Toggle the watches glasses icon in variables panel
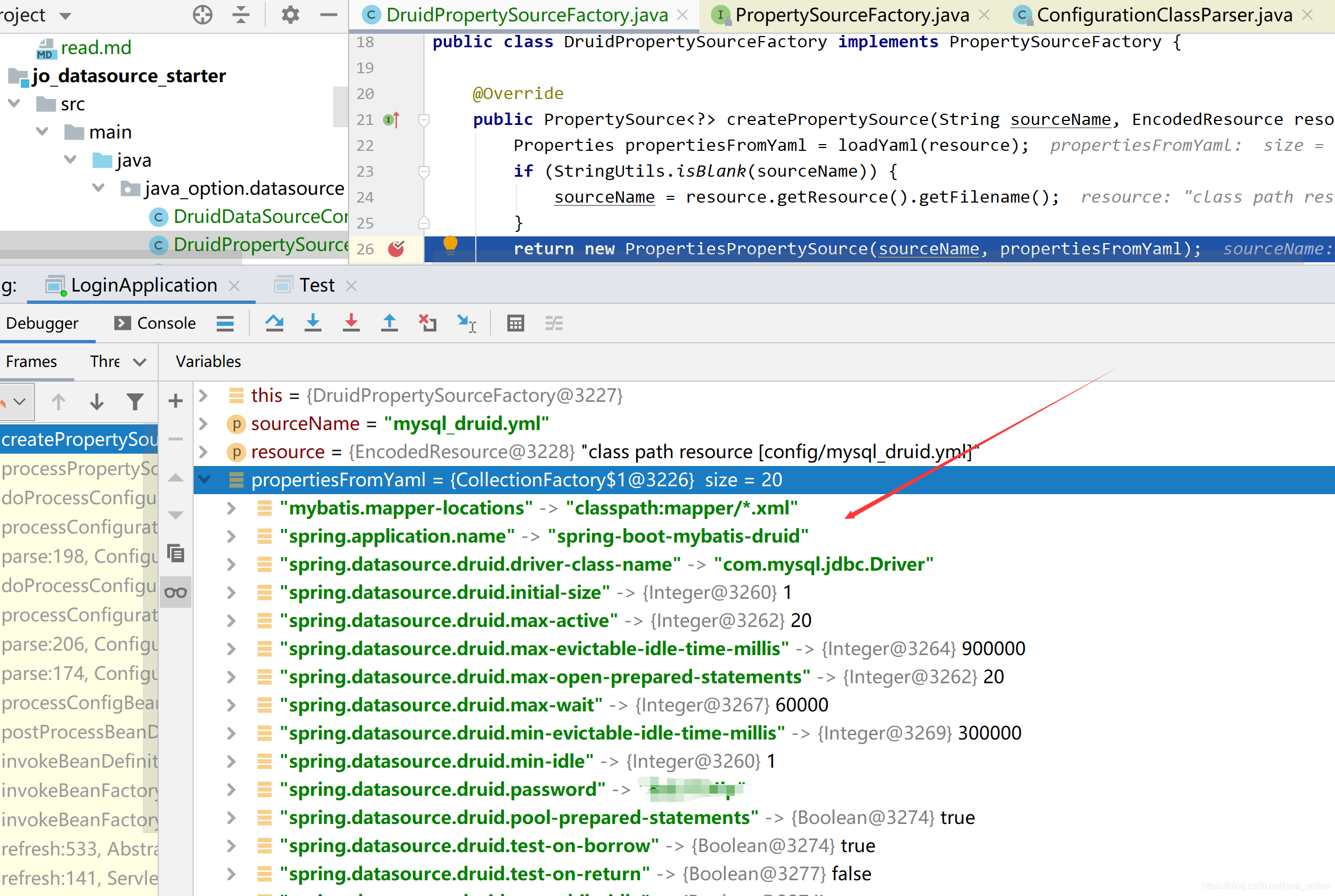This screenshot has width=1335, height=896. pos(176,593)
